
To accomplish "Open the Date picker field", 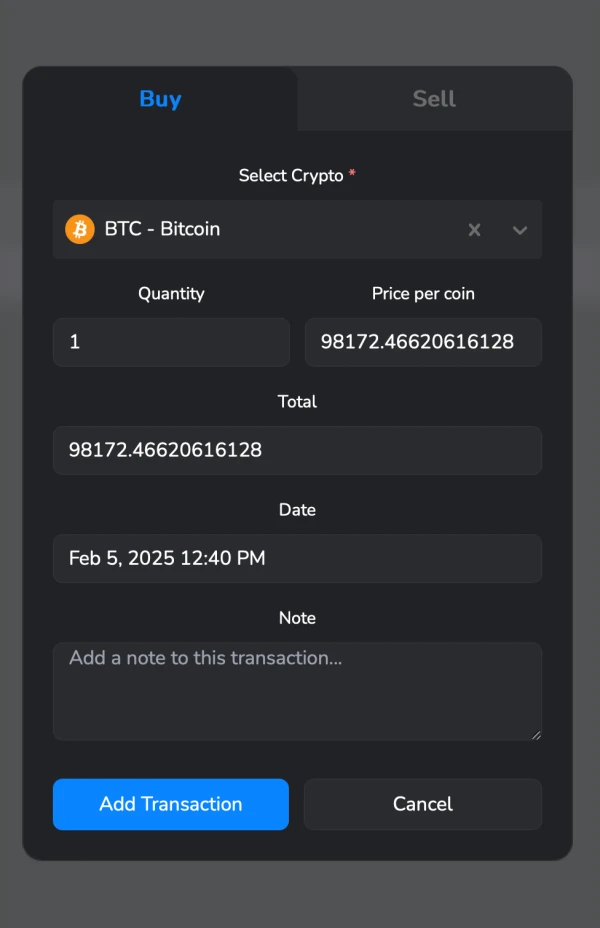I will click(297, 558).
